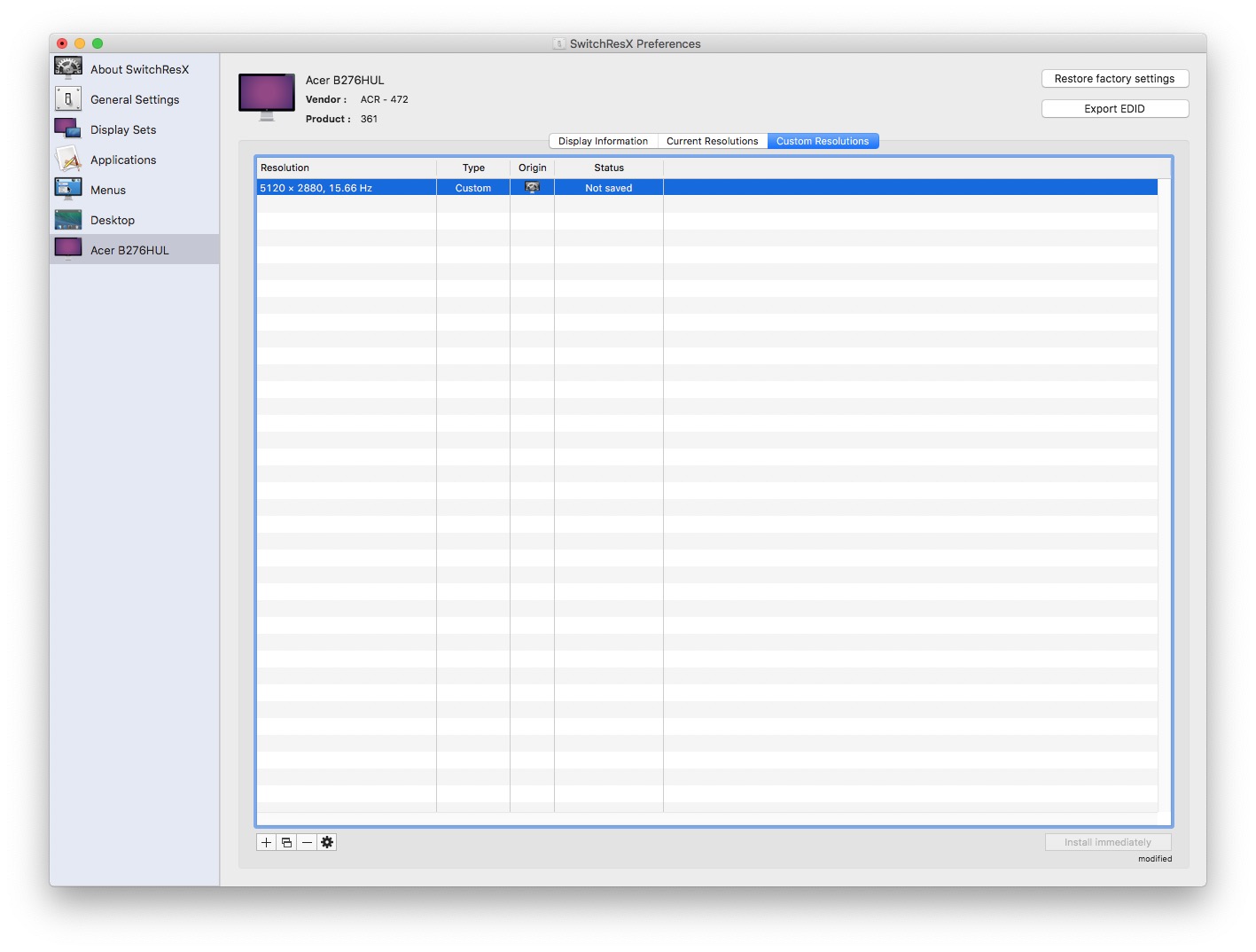Select the Applications sidebar icon
Image resolution: width=1256 pixels, height=952 pixels.
click(x=68, y=159)
